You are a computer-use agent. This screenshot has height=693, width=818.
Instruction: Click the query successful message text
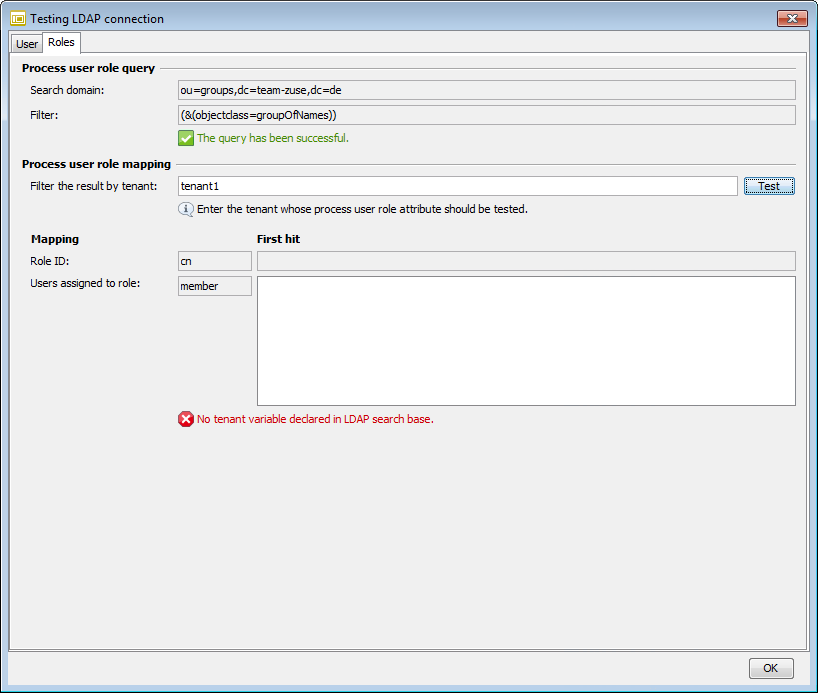[272, 139]
